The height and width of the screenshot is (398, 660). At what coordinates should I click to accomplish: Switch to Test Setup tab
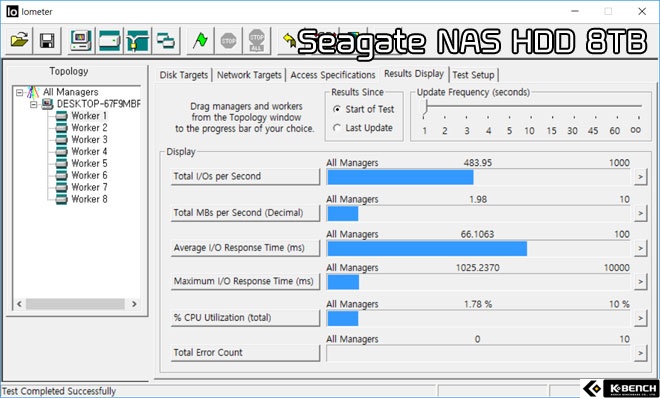point(473,75)
